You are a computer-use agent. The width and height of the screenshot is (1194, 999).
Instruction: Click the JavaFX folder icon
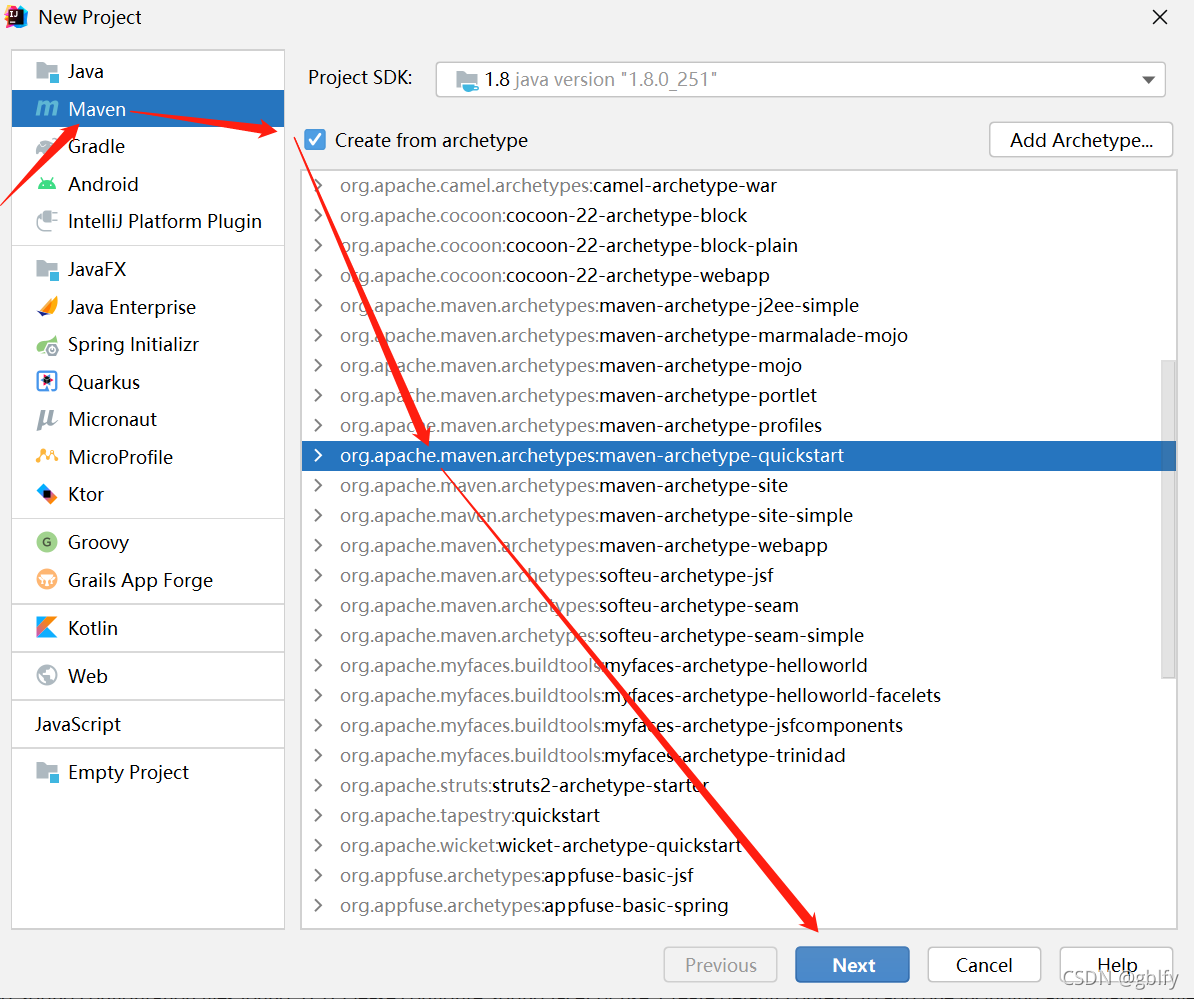coord(47,270)
